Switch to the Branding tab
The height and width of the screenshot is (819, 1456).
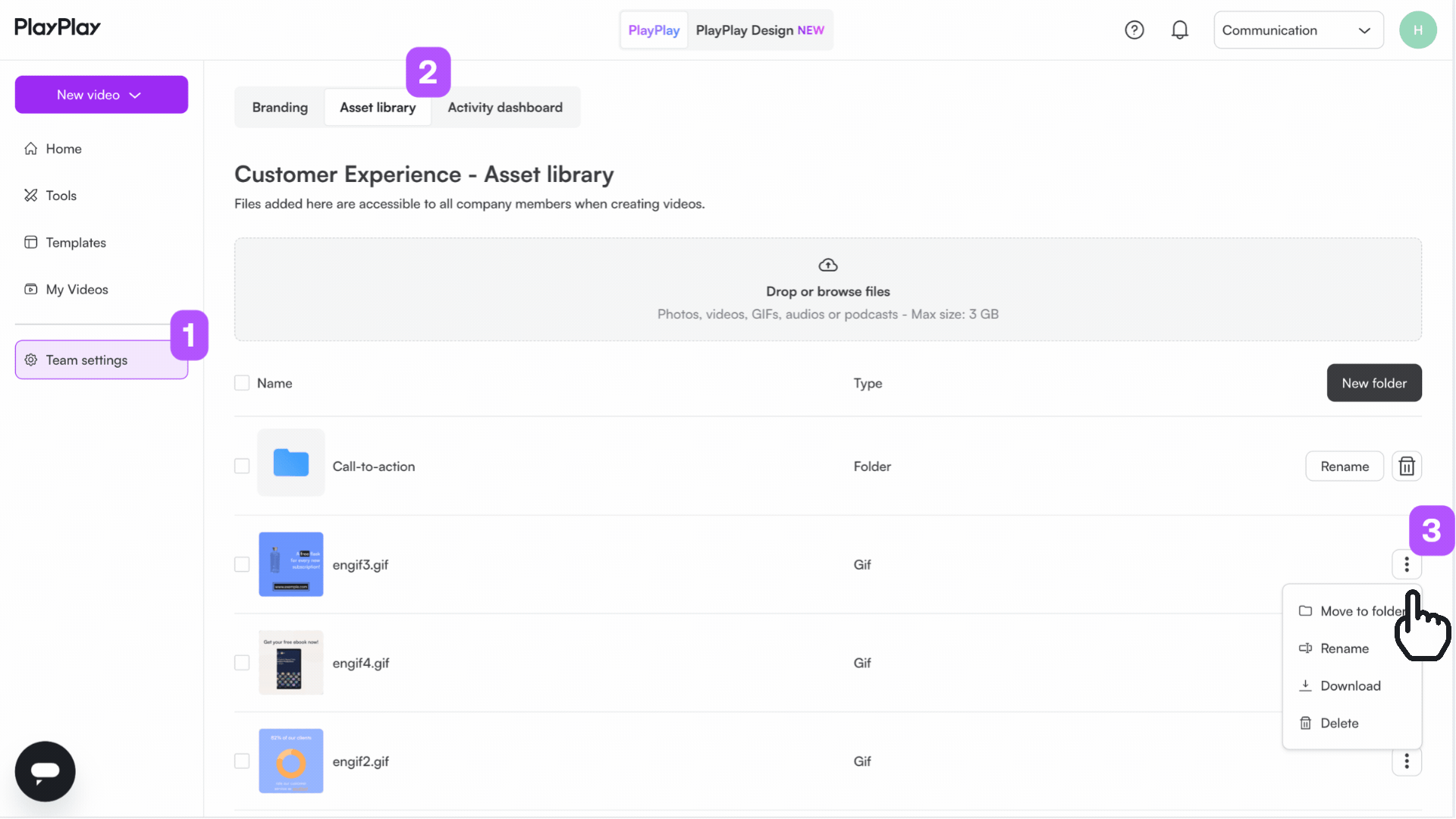point(280,108)
